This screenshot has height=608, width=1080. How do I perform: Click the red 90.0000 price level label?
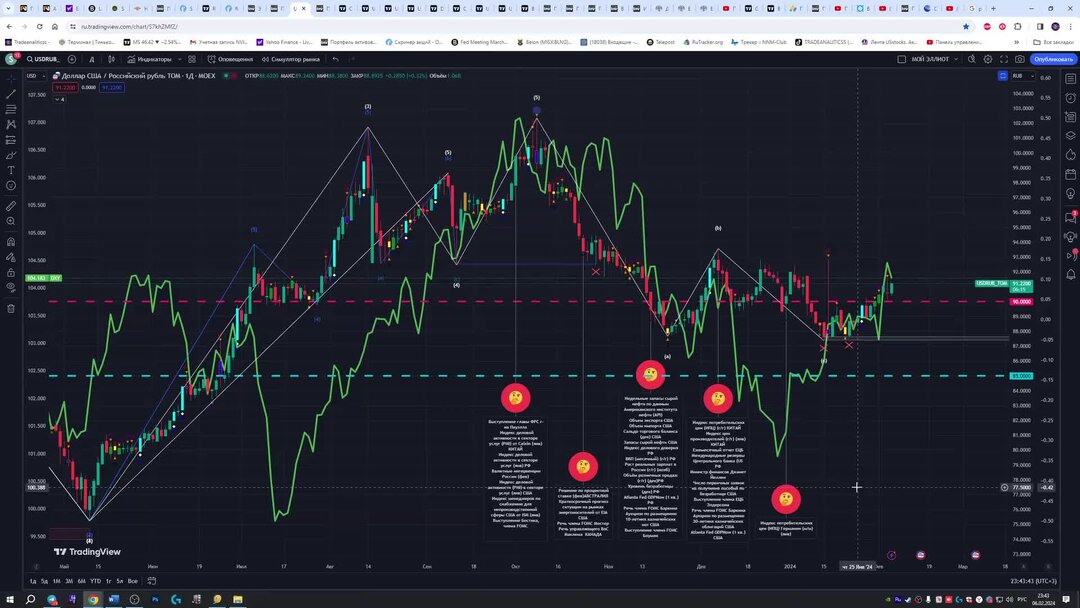[x=1021, y=302]
